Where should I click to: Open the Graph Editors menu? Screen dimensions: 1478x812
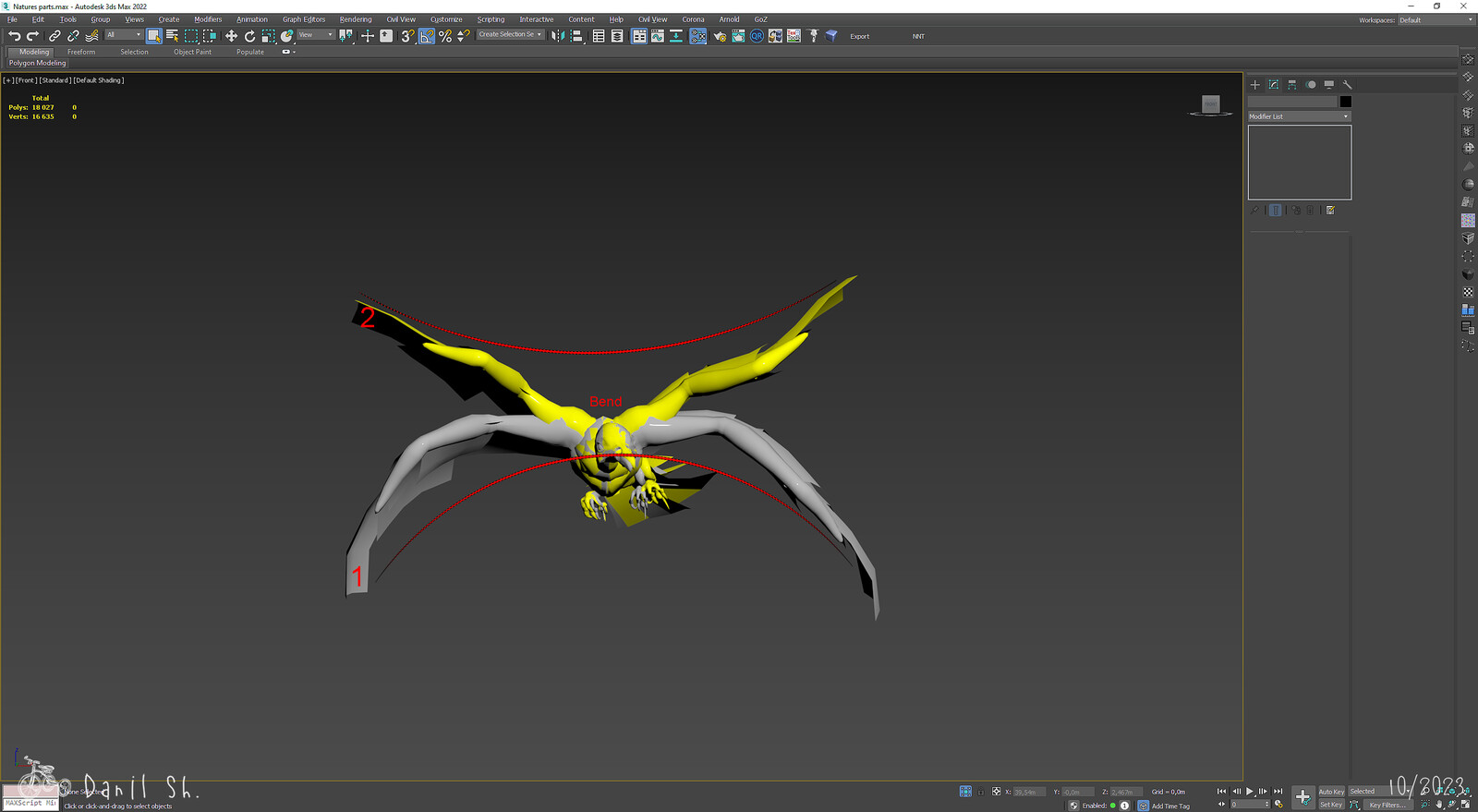(304, 19)
